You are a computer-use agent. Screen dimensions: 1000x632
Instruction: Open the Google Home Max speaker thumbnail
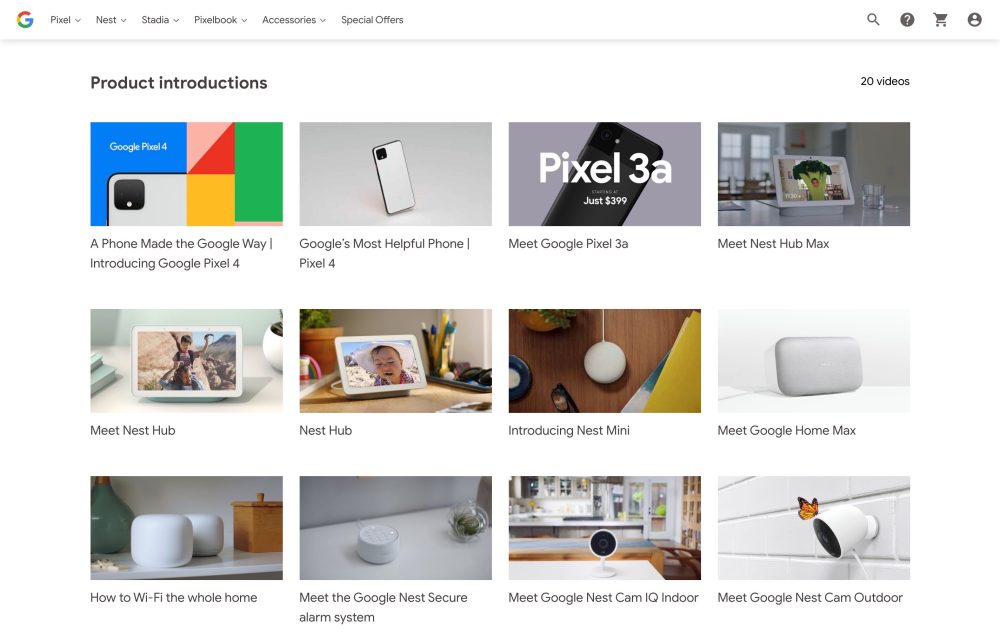[x=814, y=361]
